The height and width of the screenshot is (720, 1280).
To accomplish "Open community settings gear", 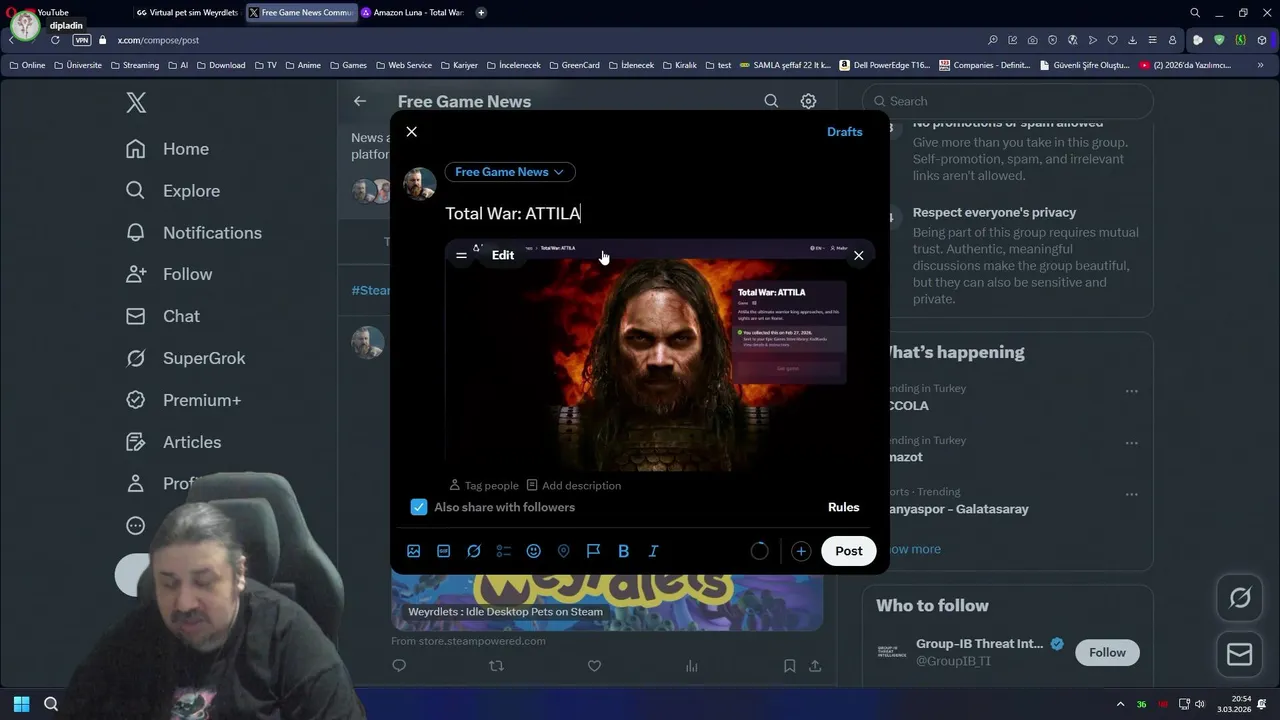I will 808,101.
